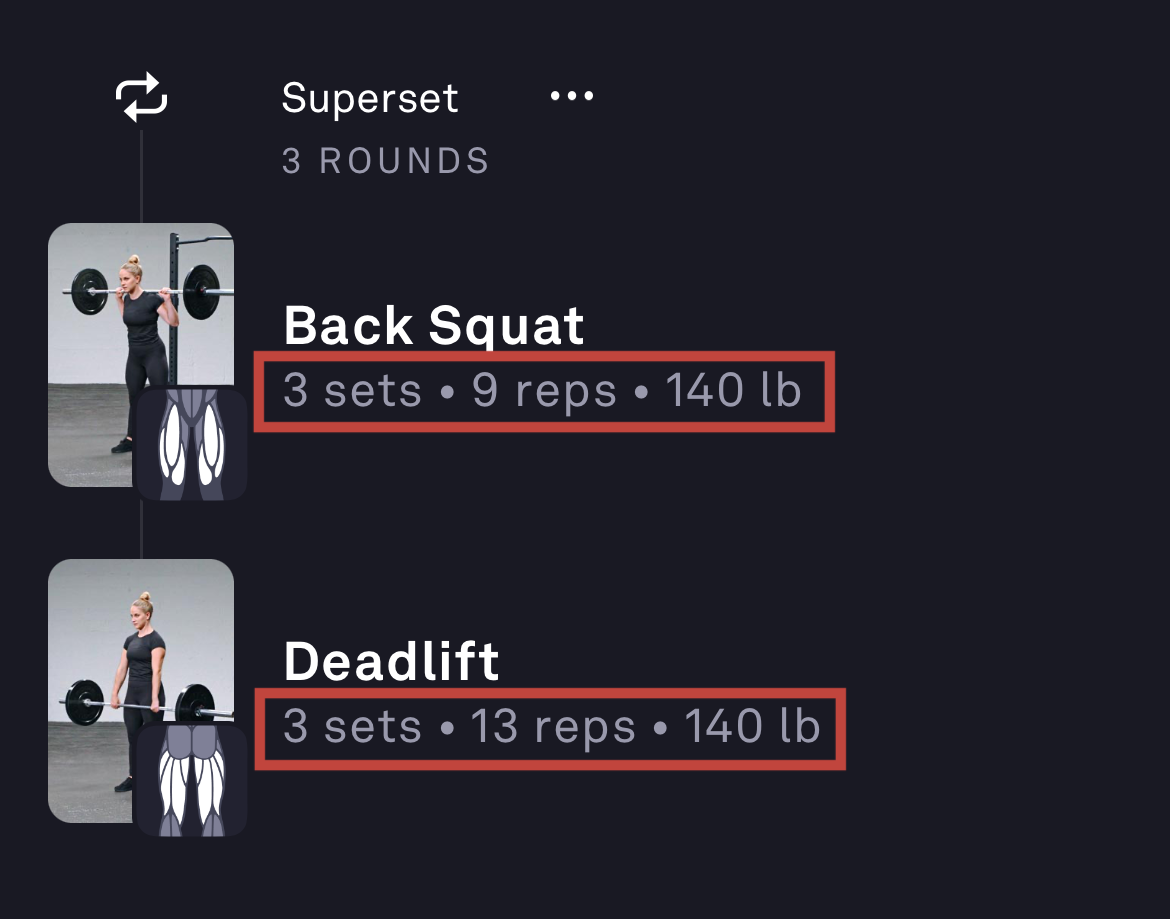
Task: Open the Deadlift exercise title
Action: click(x=392, y=661)
